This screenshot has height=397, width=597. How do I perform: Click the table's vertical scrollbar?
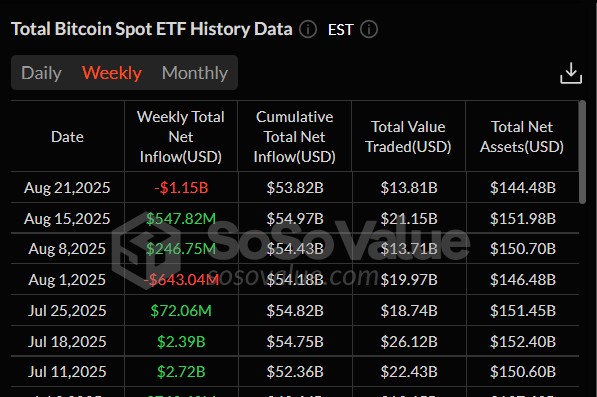(582, 152)
